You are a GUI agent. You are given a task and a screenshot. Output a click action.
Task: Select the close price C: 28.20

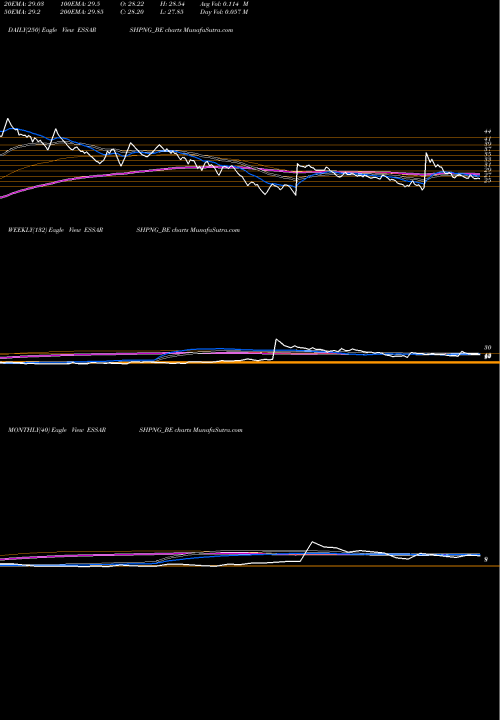pyautogui.click(x=134, y=12)
